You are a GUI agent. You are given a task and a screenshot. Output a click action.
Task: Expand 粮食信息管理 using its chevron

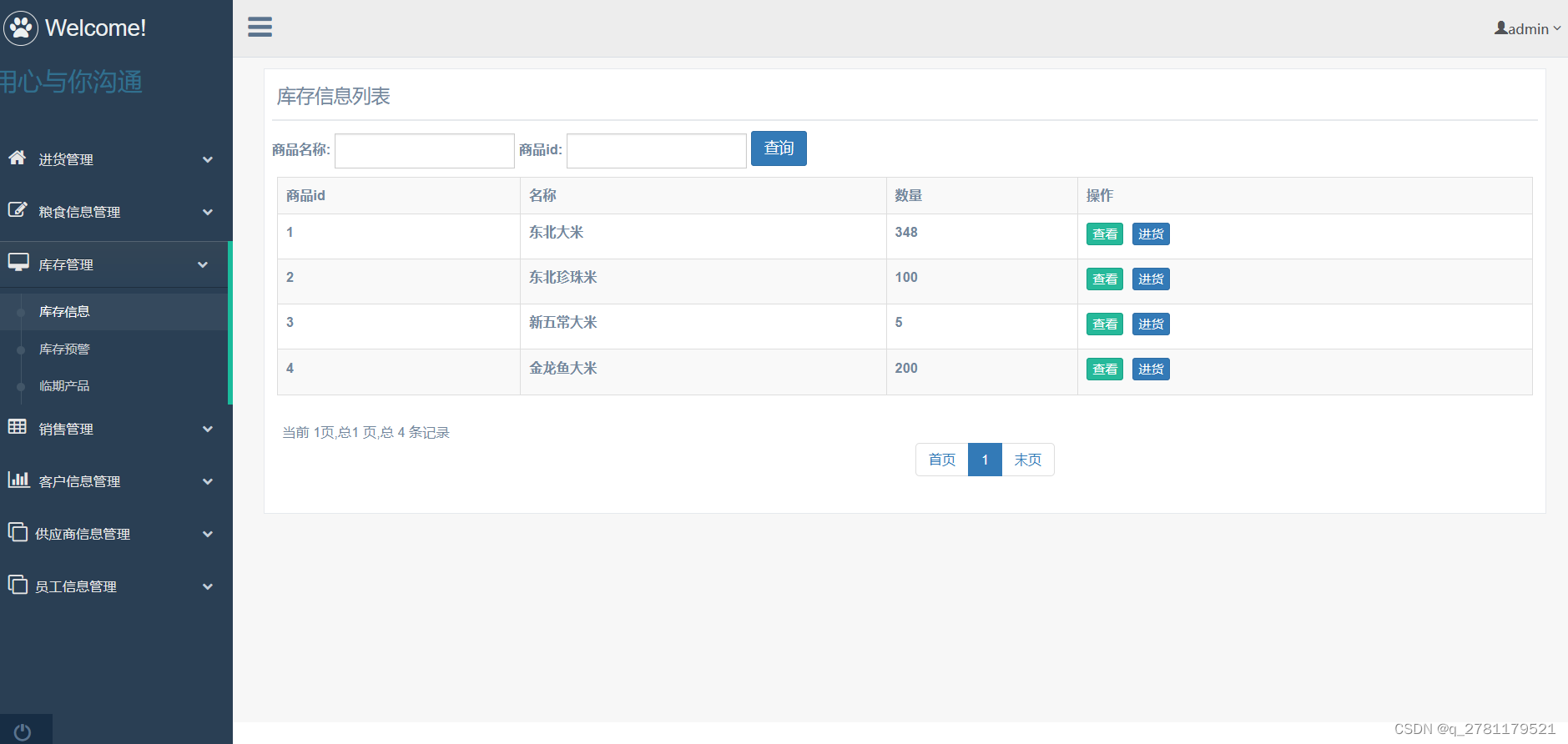[208, 212]
